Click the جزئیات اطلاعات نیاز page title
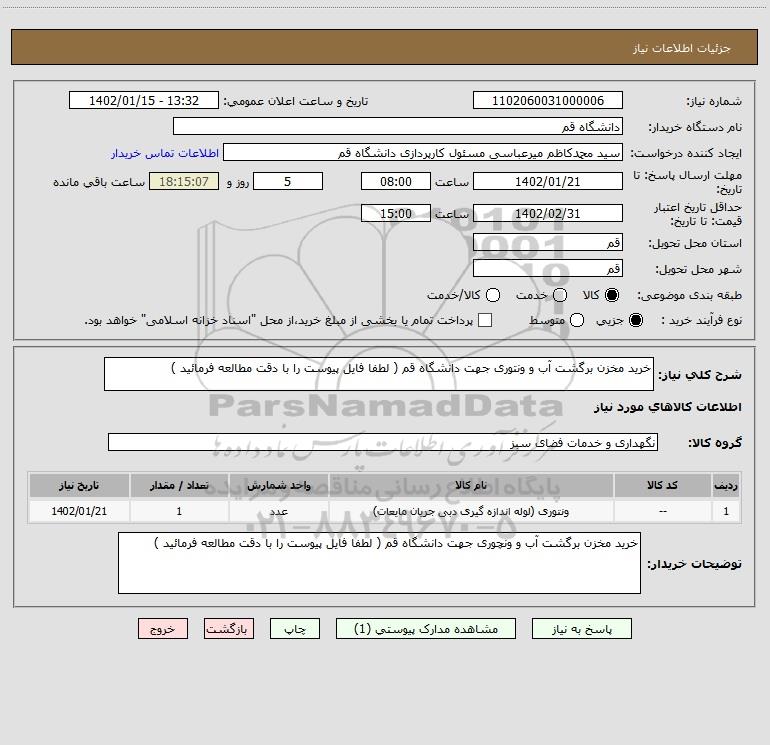Viewport: 770px width, 745px height. pos(682,48)
